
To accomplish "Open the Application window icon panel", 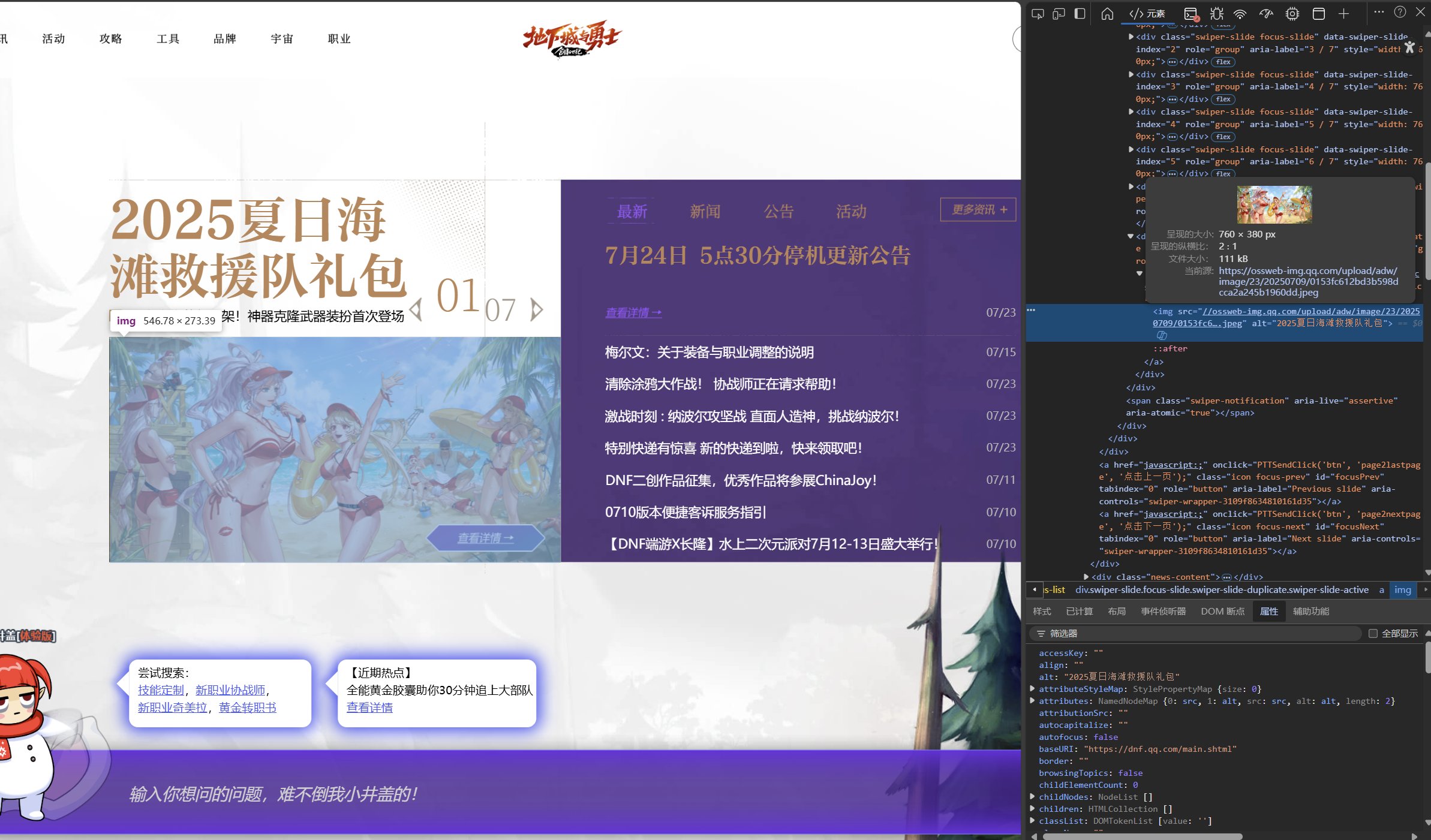I will click(x=1318, y=14).
